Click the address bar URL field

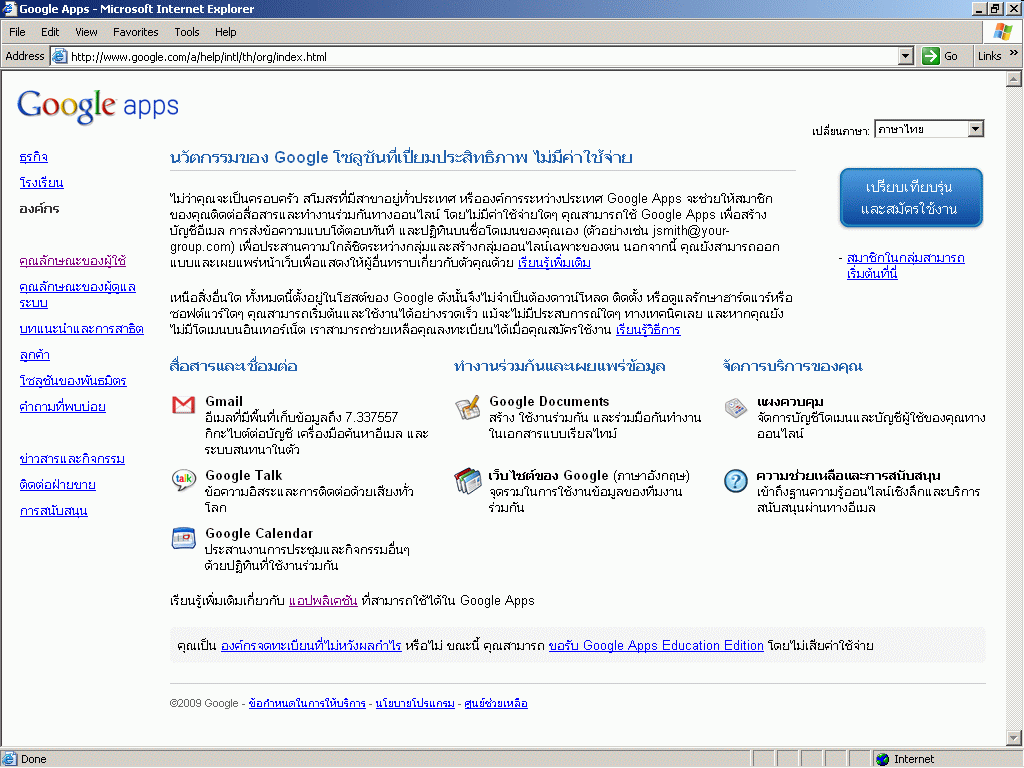click(x=480, y=57)
